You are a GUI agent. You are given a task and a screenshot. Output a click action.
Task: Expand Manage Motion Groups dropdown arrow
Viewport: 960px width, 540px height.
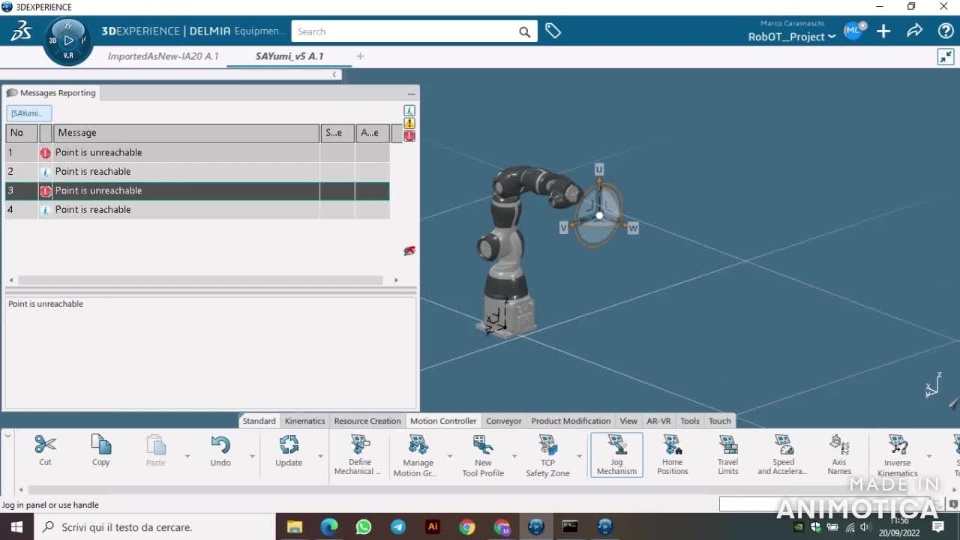pos(449,456)
